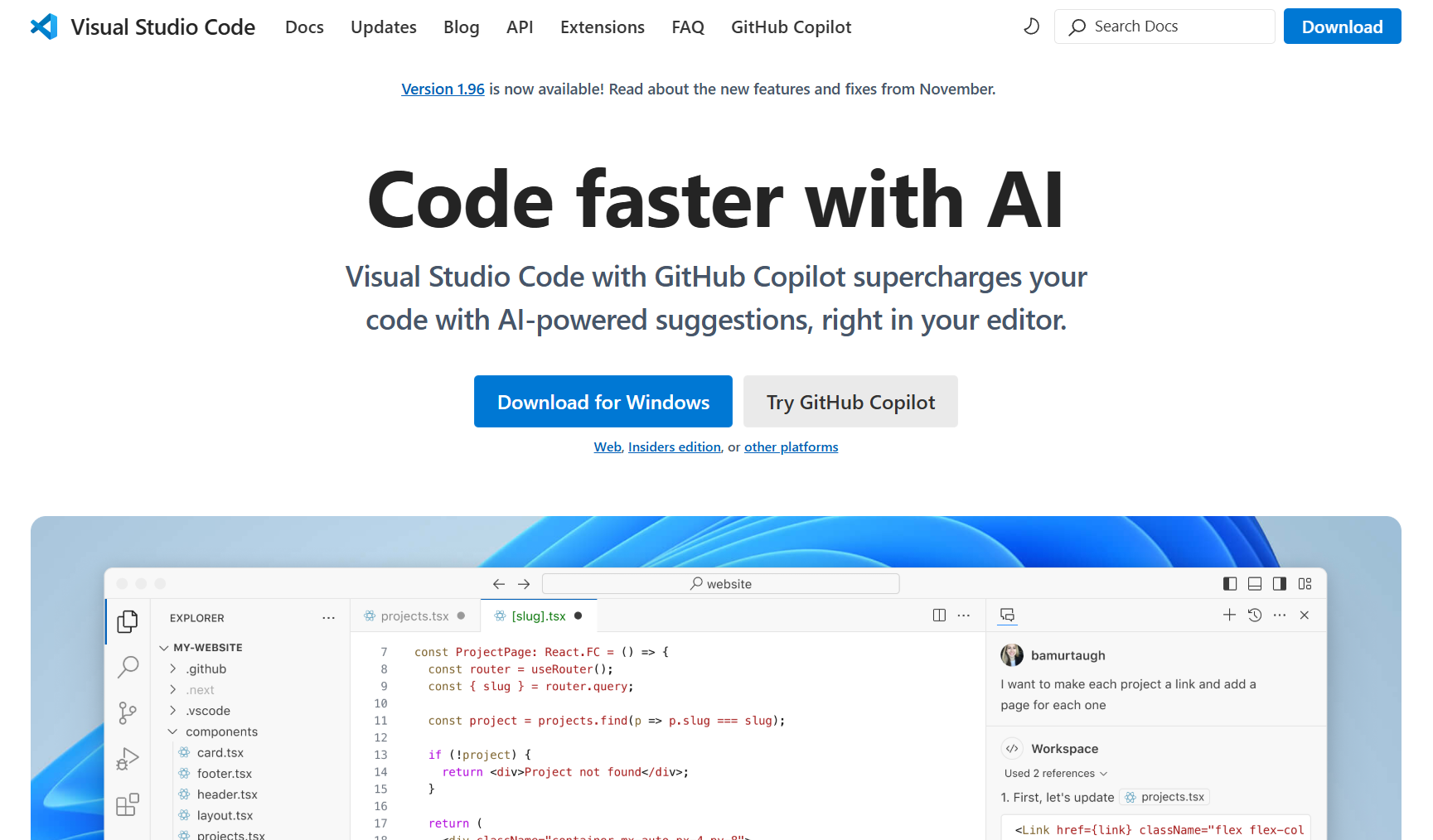Open the Run and Debug icon

pyautogui.click(x=128, y=759)
